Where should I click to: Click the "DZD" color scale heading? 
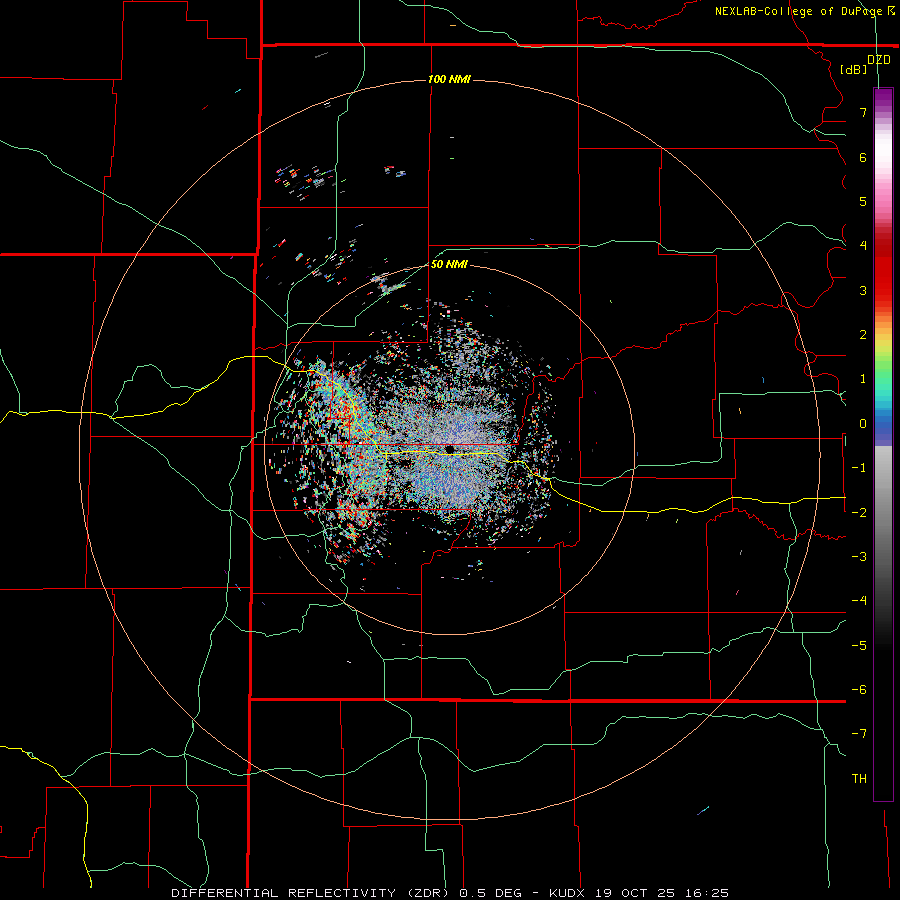[879, 60]
